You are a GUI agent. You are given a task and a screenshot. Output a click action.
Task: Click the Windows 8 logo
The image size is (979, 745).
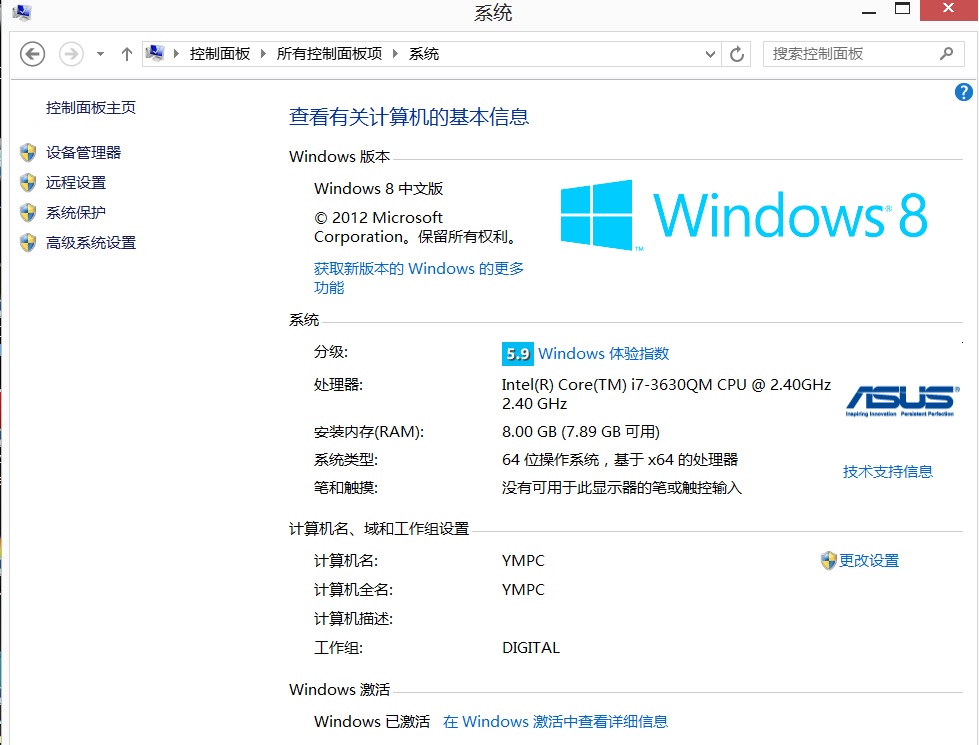[x=744, y=215]
